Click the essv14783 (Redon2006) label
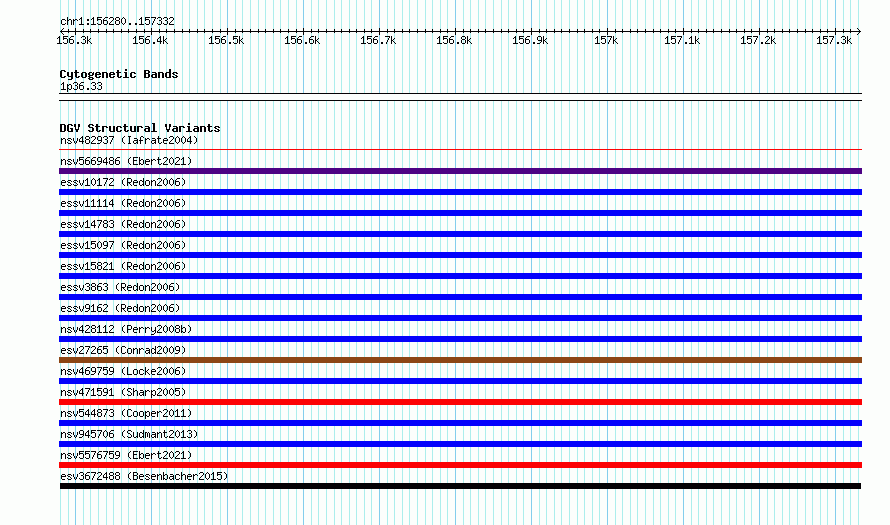Image resolution: width=890 pixels, height=525 pixels. tap(123, 224)
